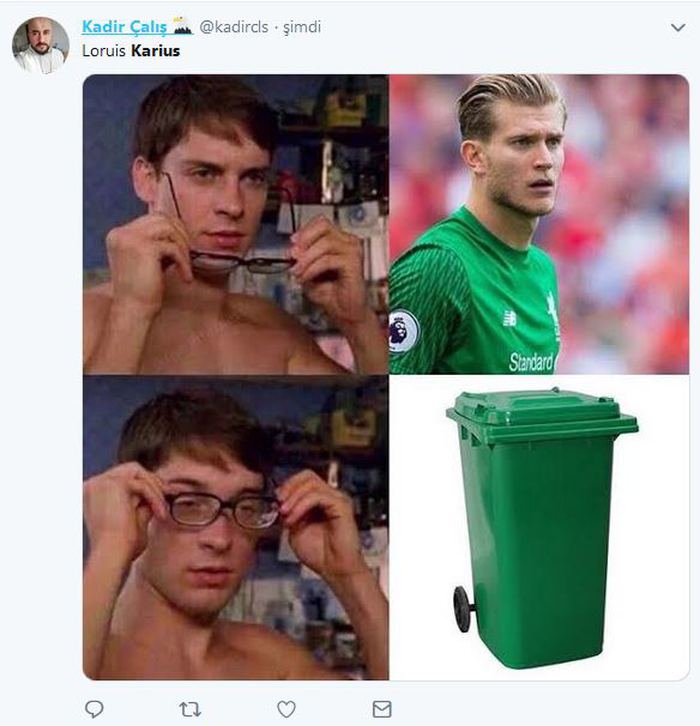
Task: Open the Kadir Çalış profile name link
Action: (x=124, y=27)
